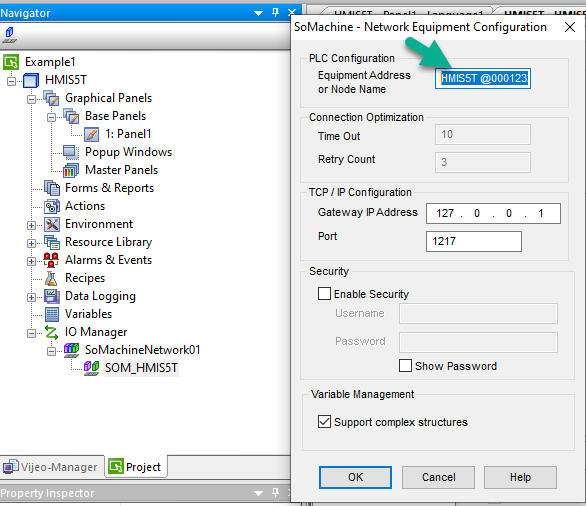Click the HMIS5T target icon in tree
This screenshot has height=506, width=586.
tap(31, 80)
